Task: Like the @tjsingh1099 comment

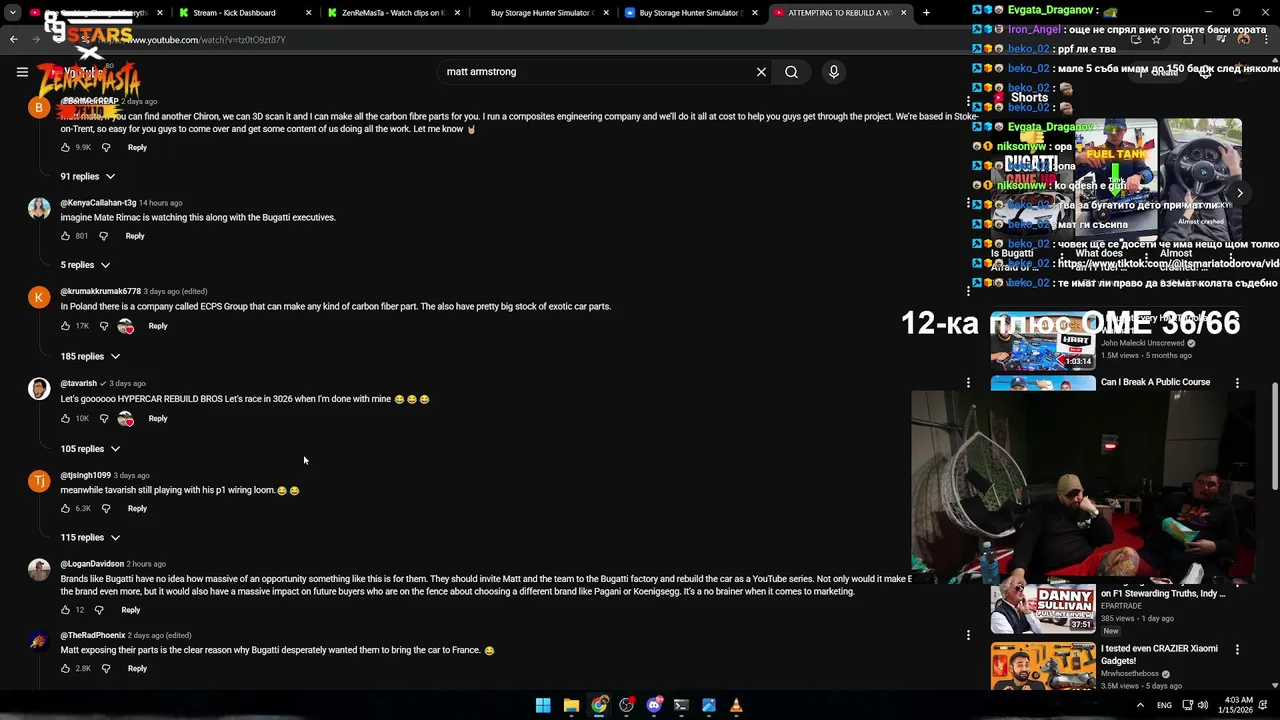Action: (66, 509)
